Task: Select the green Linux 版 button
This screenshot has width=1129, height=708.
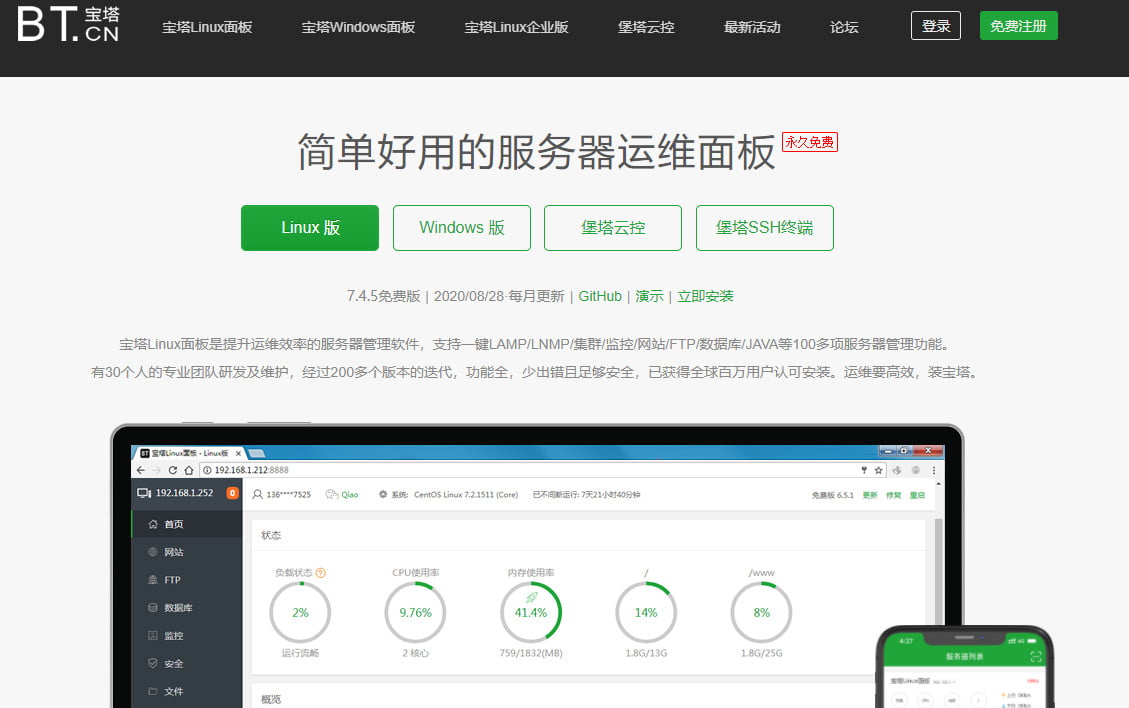Action: (x=310, y=228)
